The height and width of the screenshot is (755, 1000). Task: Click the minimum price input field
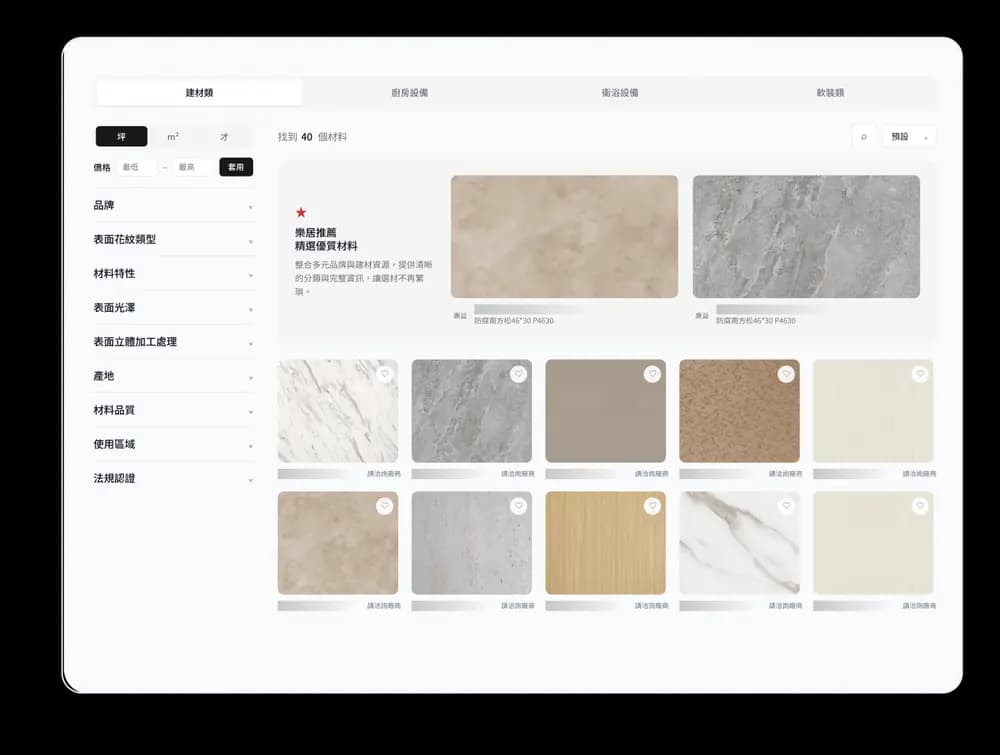[x=137, y=167]
